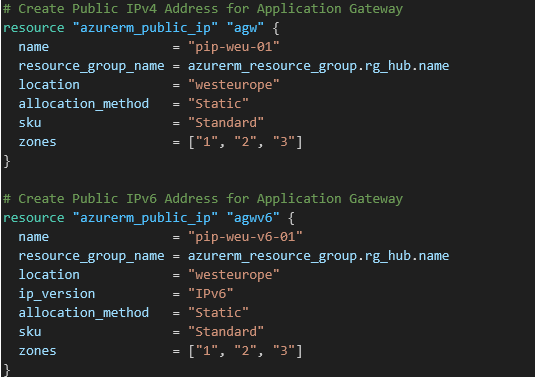Click the first "Standard" sku value
The image size is (535, 377).
click(x=226, y=122)
